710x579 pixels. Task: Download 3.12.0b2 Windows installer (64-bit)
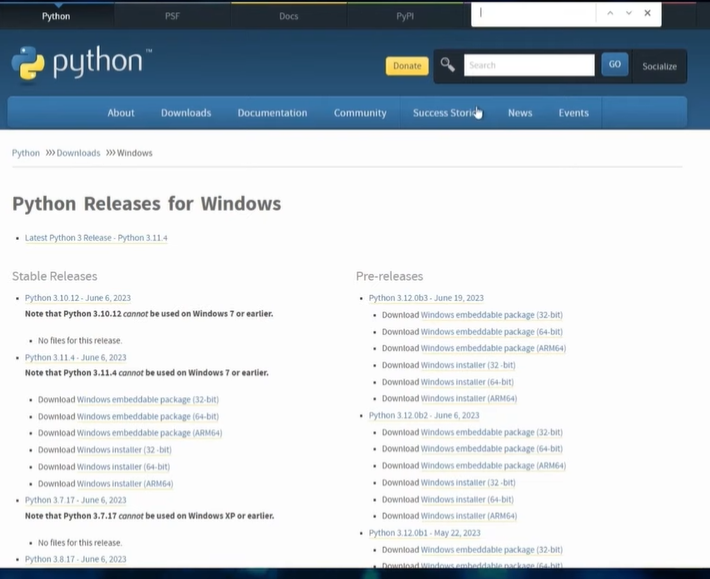coord(467,499)
